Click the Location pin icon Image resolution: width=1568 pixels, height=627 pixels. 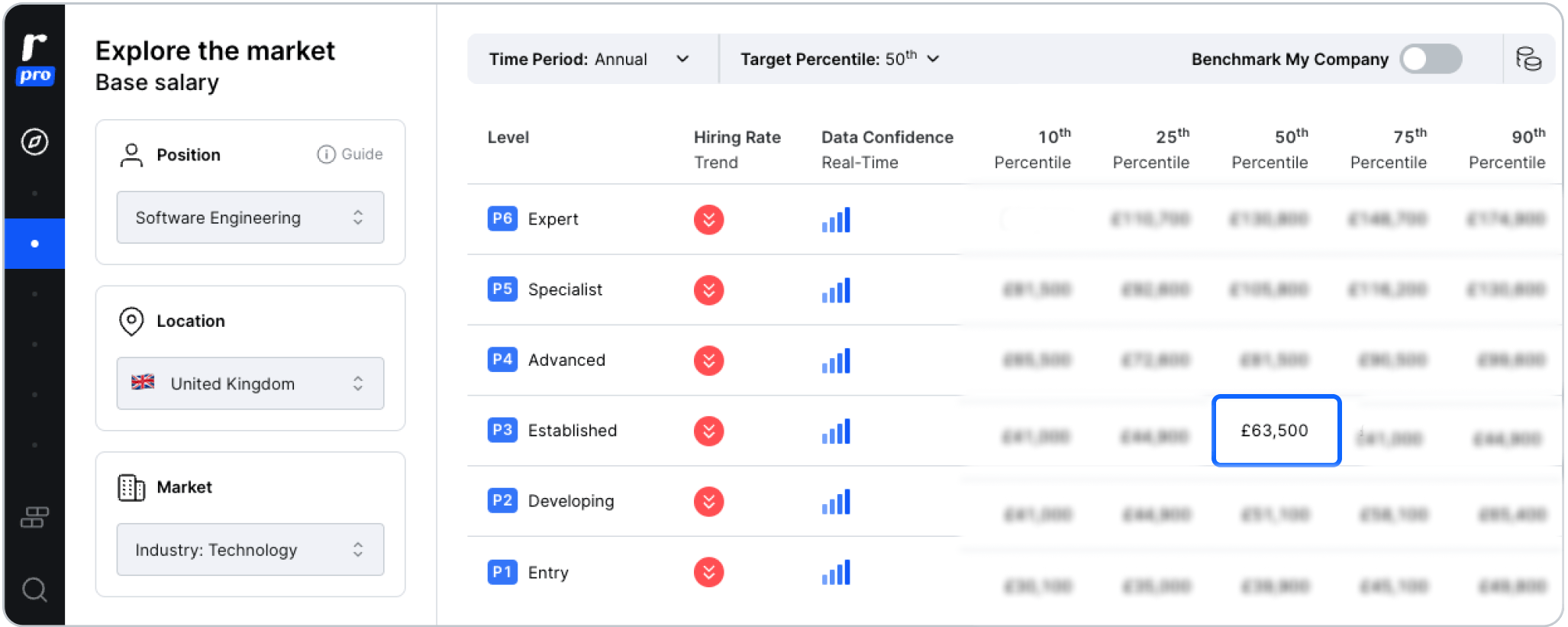pos(131,322)
